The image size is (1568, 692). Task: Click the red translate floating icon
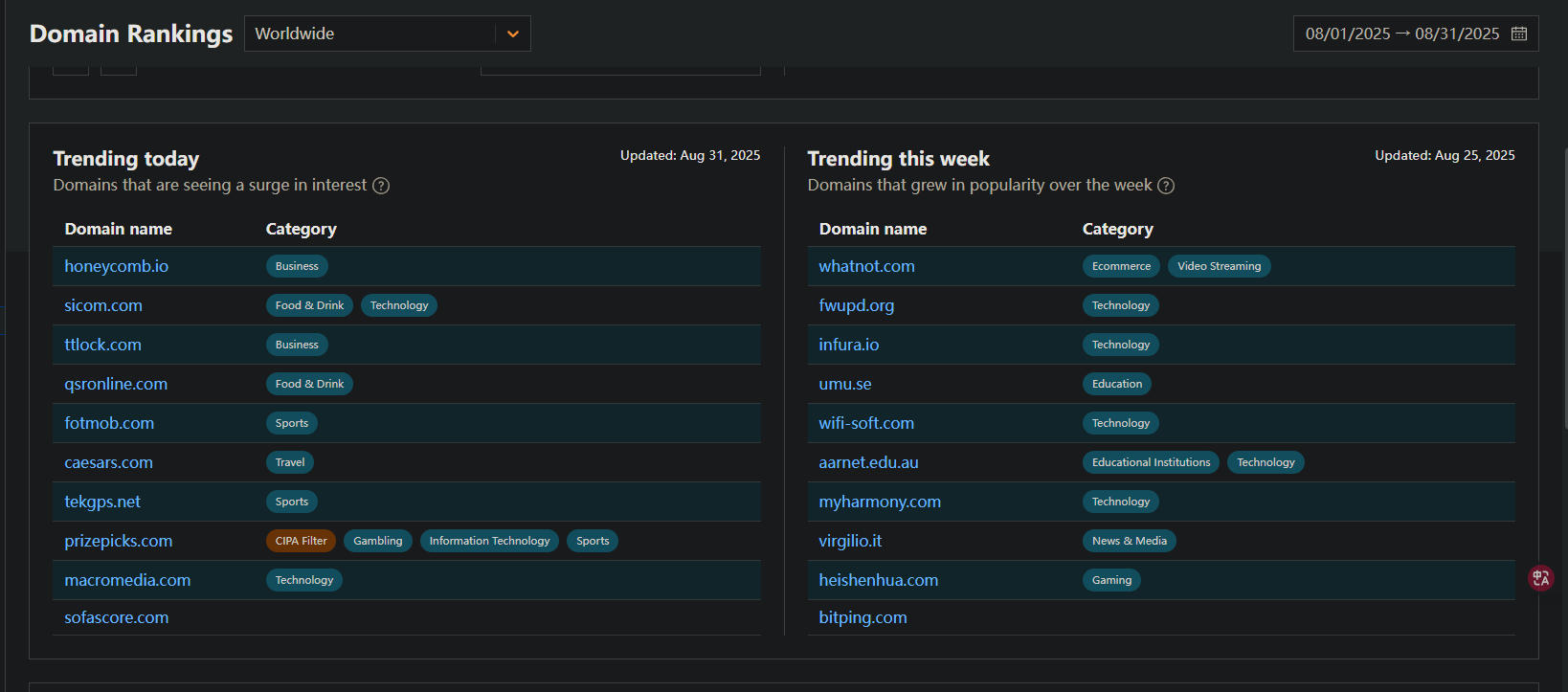pos(1540,578)
